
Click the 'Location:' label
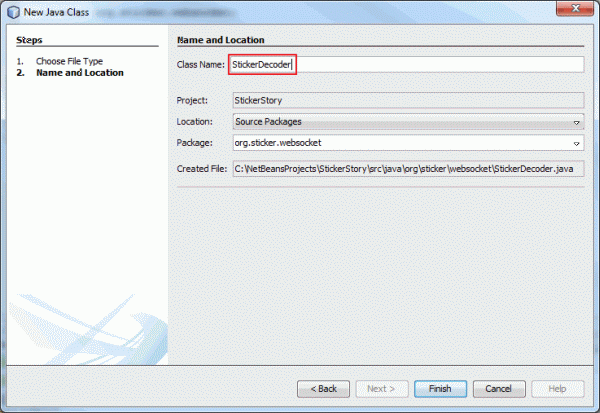tap(194, 122)
